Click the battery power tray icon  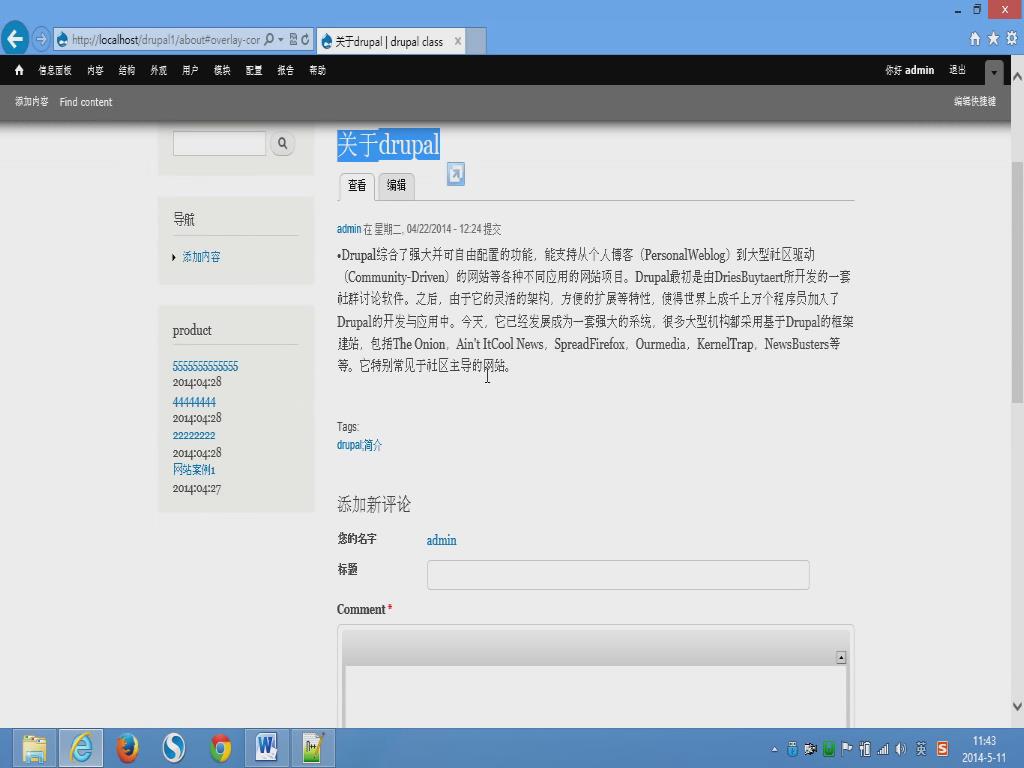[865, 749]
